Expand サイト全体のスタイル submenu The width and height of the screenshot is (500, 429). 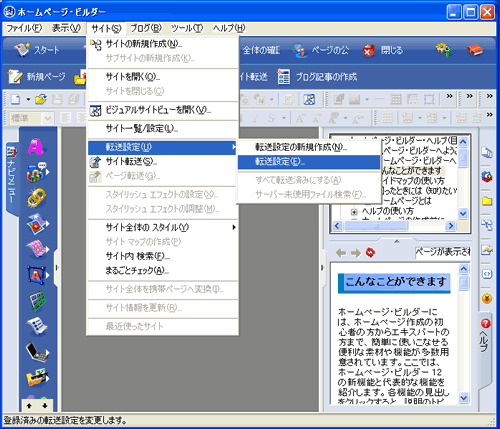pos(163,227)
